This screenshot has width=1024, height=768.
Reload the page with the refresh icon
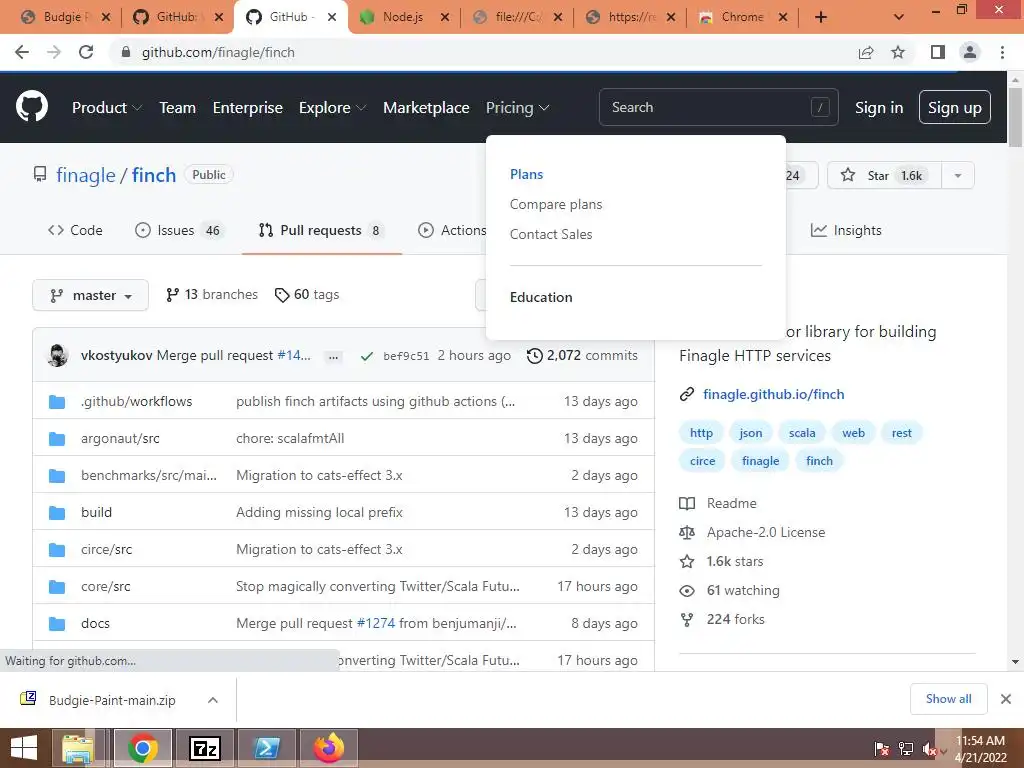click(x=86, y=52)
